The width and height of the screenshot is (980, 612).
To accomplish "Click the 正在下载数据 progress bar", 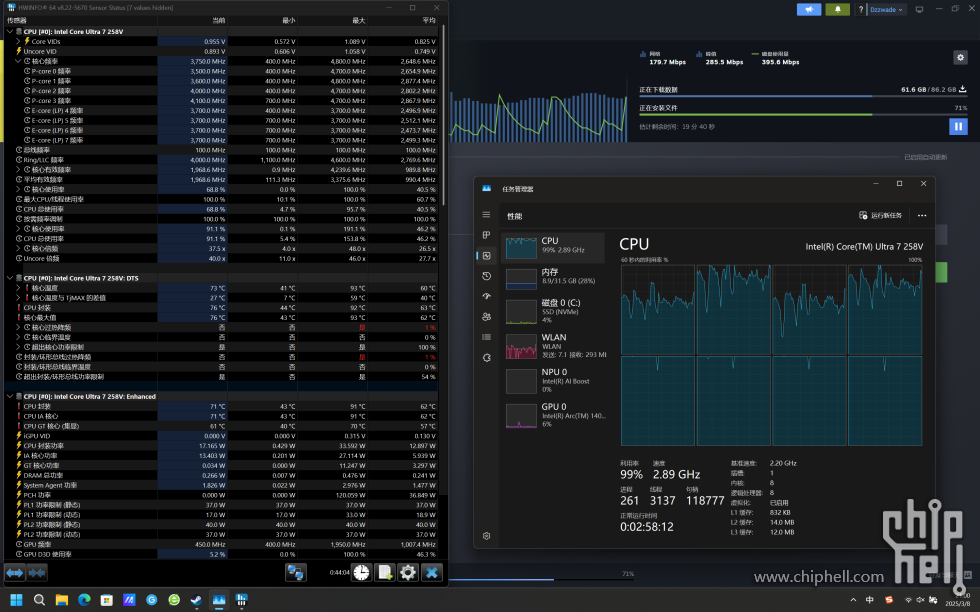I will (x=802, y=96).
